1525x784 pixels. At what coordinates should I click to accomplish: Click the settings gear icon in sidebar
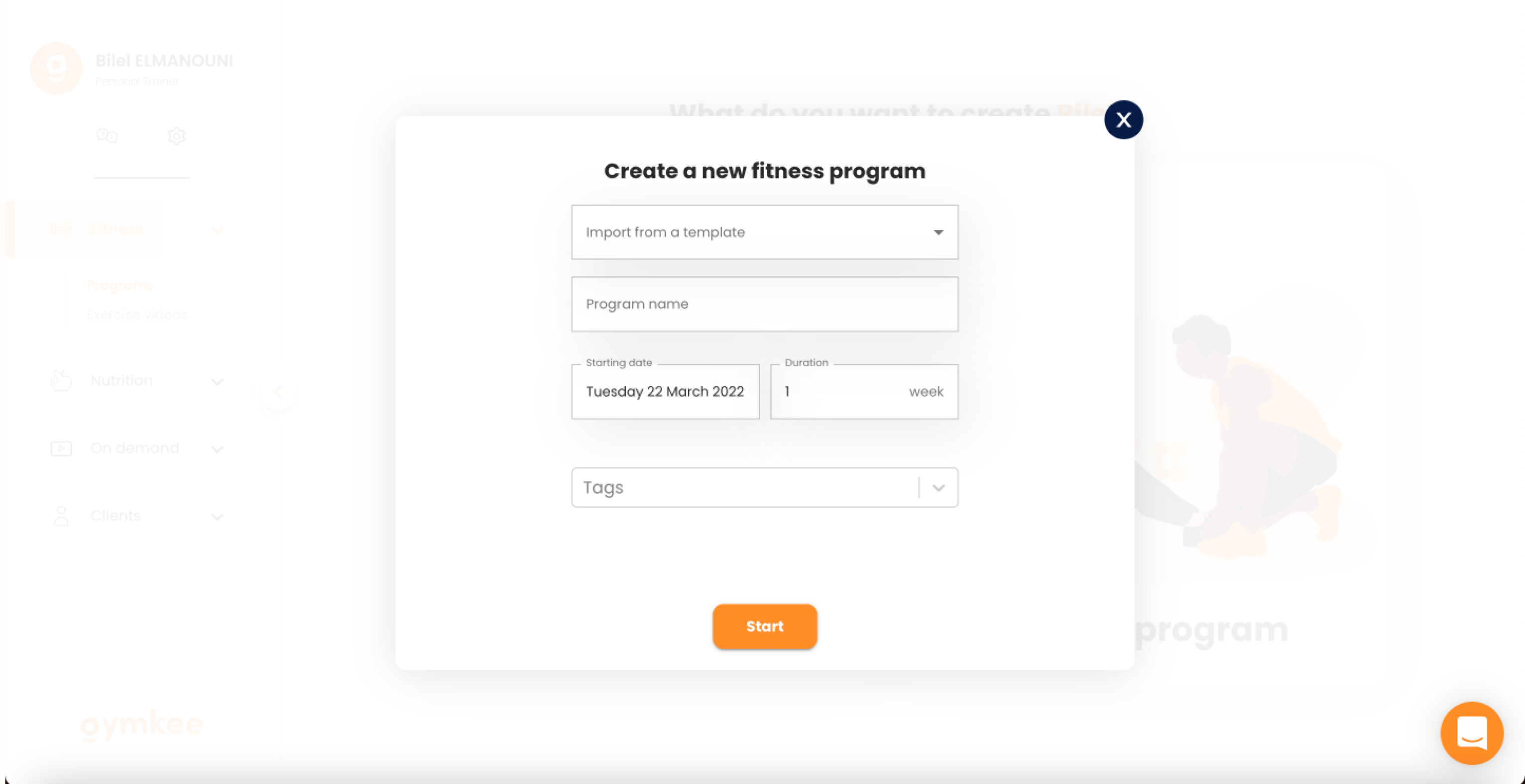tap(176, 136)
